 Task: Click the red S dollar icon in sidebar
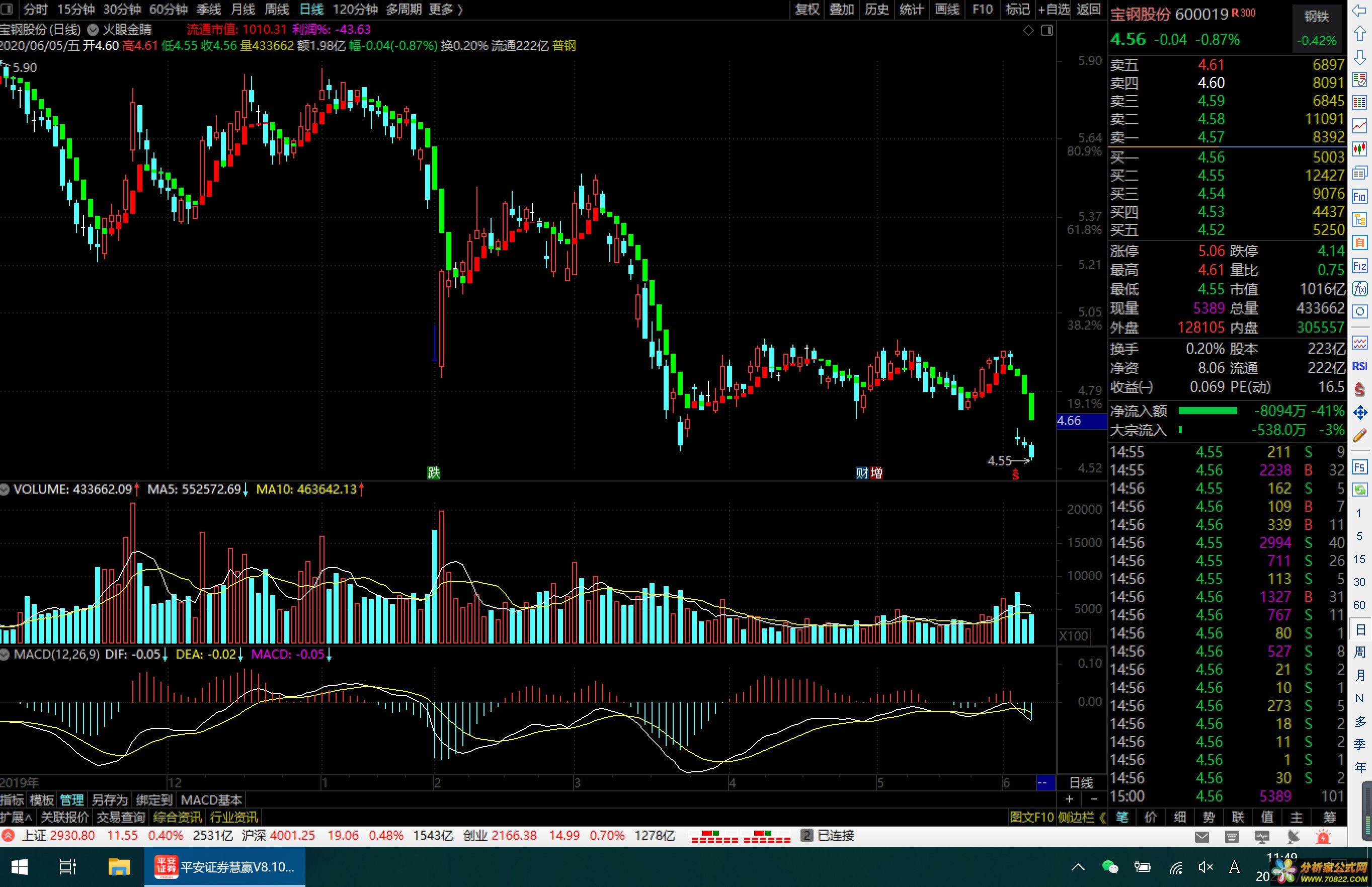tap(1359, 389)
